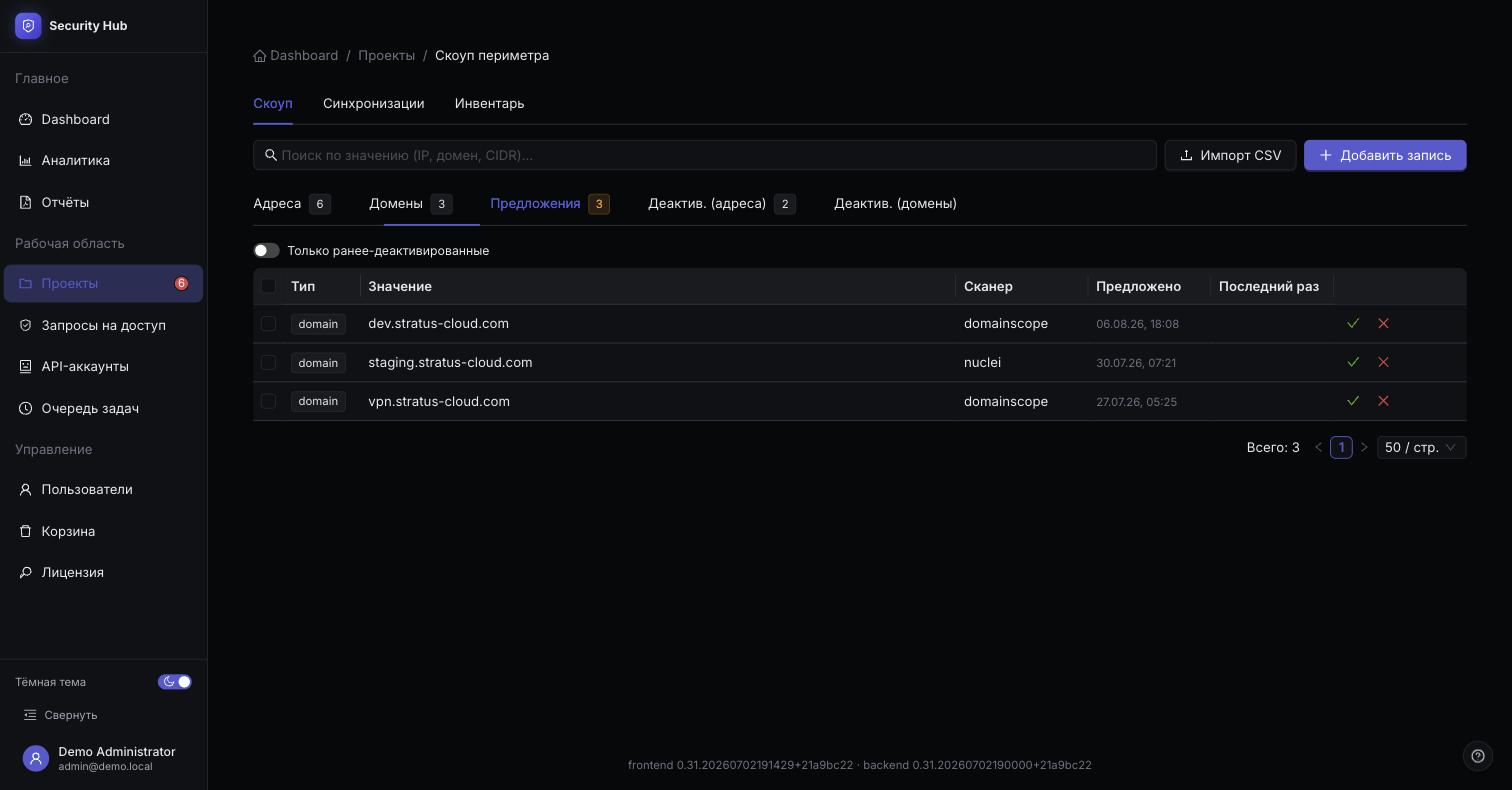Toggle the Тёмная тема dark mode switch
Screen dimensions: 1512x790
(175, 682)
